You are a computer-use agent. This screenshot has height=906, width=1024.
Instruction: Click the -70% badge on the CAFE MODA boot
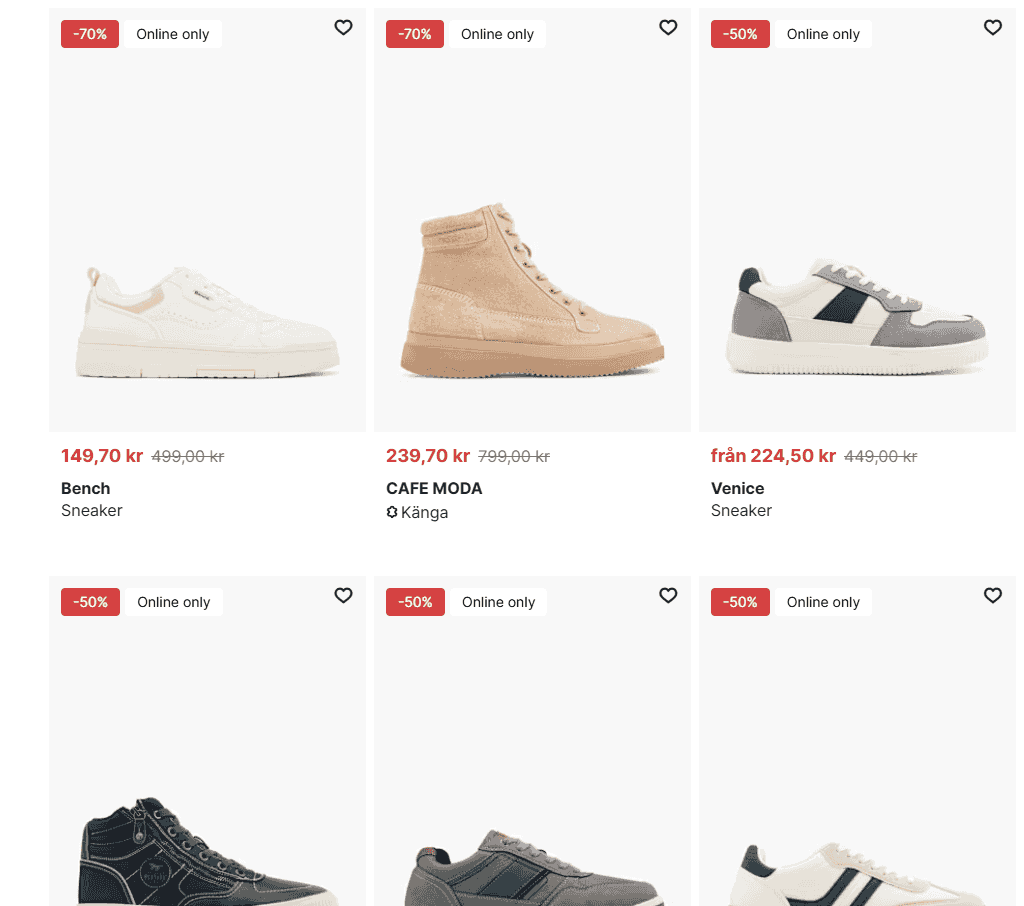click(x=414, y=33)
